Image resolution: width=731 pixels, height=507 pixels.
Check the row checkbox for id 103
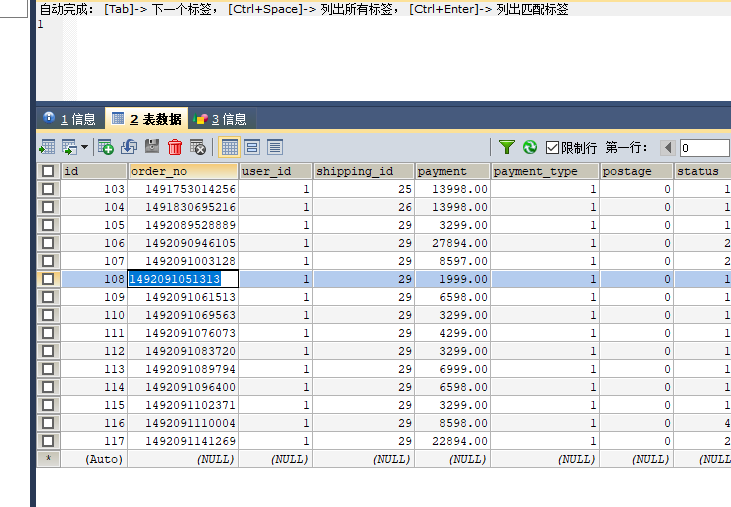tap(48, 189)
